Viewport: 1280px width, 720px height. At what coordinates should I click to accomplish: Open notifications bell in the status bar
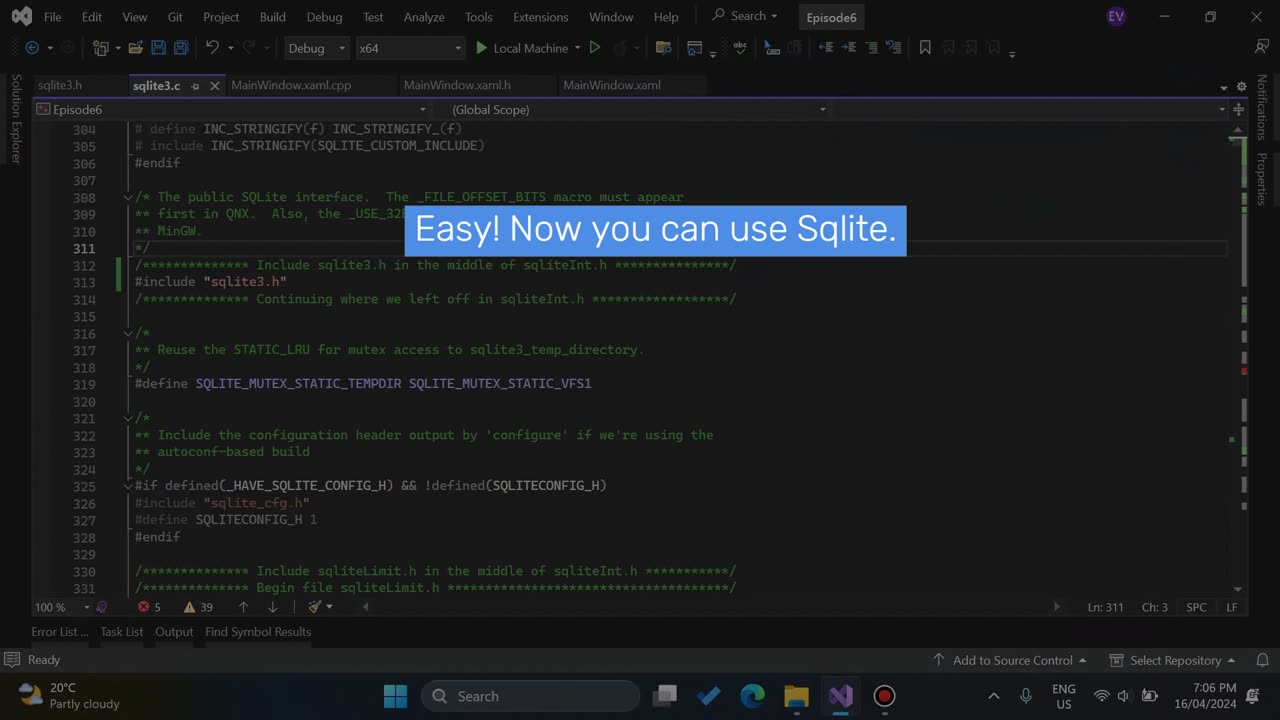tap(1263, 660)
